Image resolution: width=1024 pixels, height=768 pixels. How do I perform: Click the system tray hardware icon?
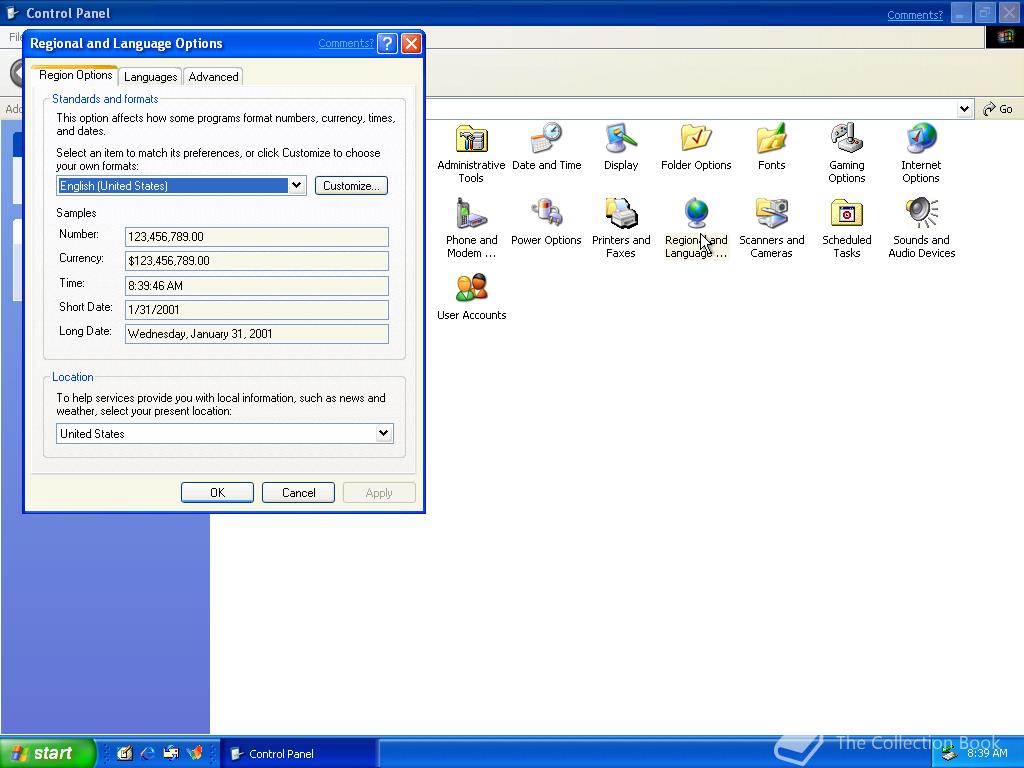[x=948, y=754]
